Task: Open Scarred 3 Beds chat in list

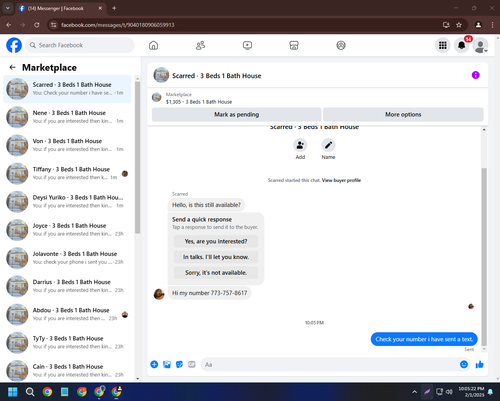Action: (67, 89)
